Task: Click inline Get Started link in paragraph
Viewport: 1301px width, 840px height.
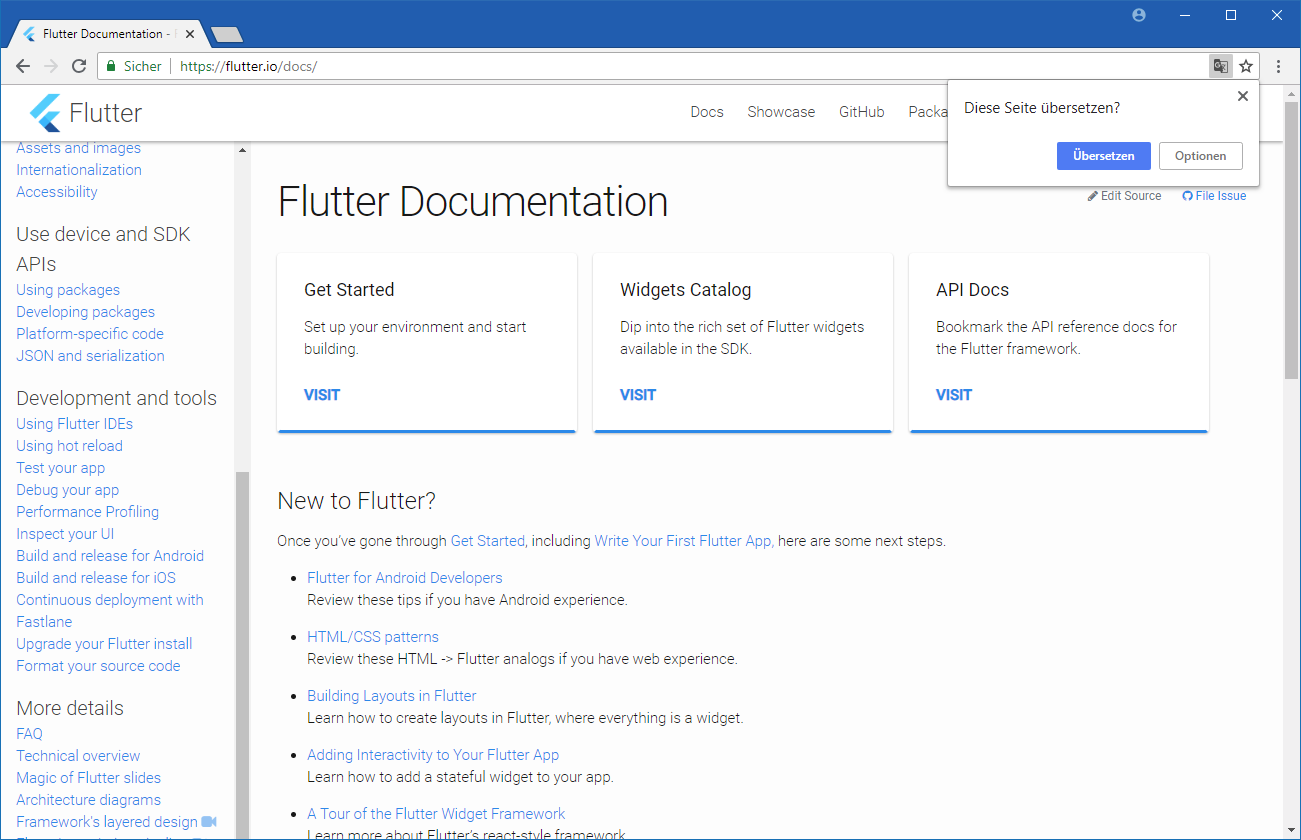Action: pos(488,541)
